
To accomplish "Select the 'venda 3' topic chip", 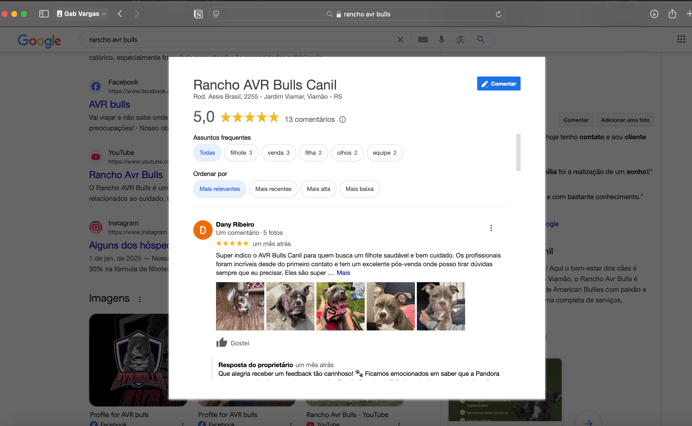I will point(278,153).
